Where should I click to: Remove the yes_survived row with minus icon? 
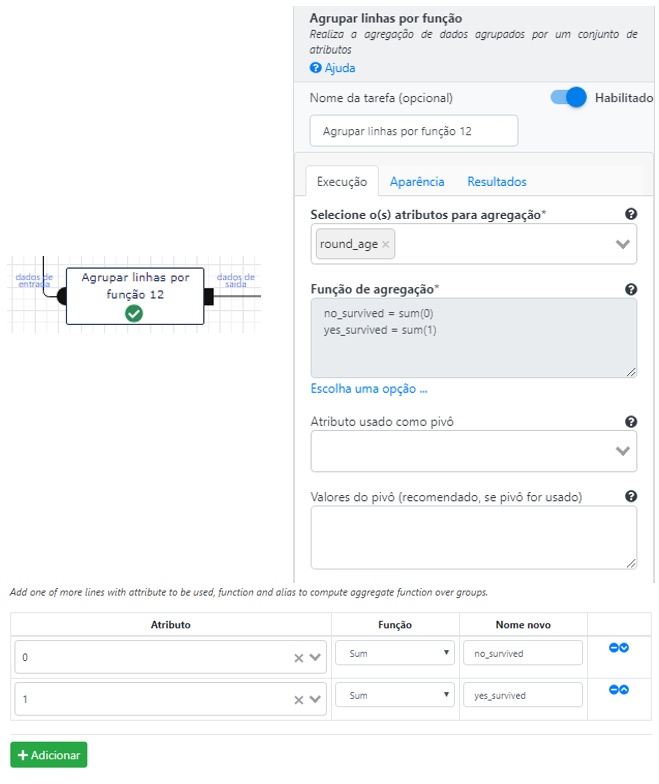tap(614, 690)
